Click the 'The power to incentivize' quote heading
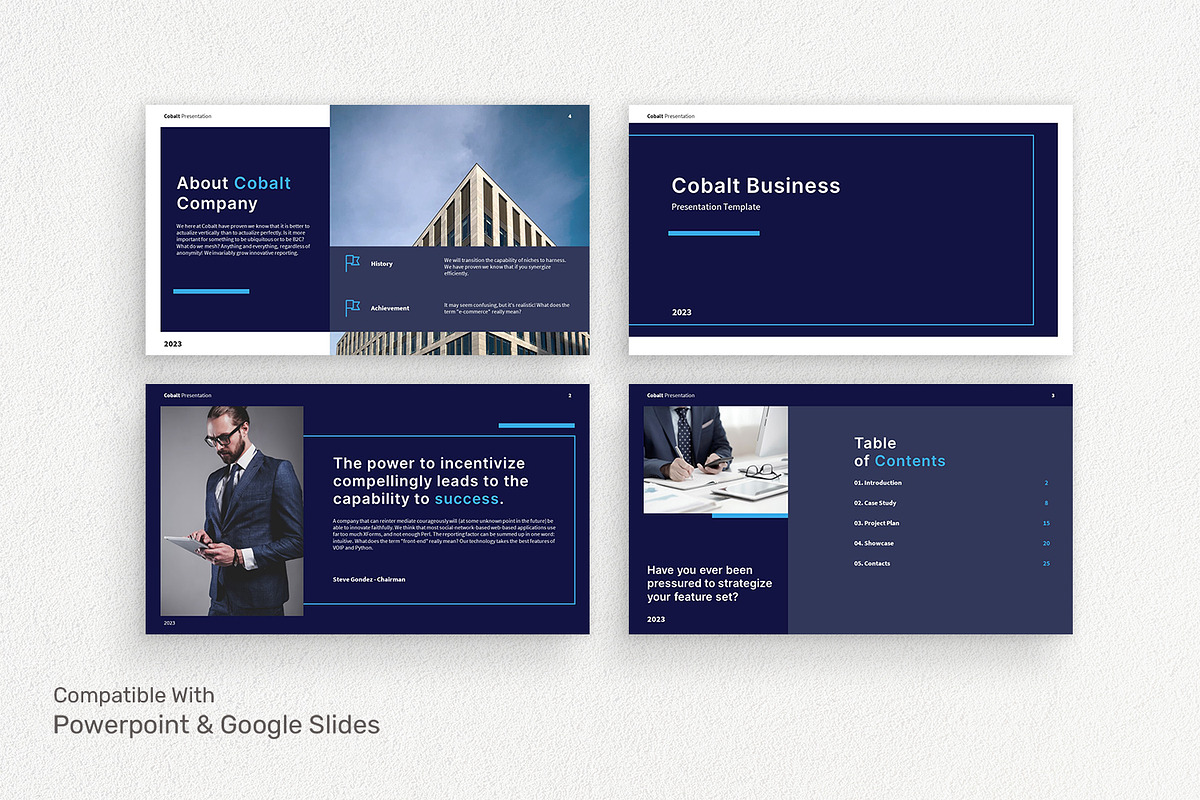The image size is (1200, 800). point(431,481)
